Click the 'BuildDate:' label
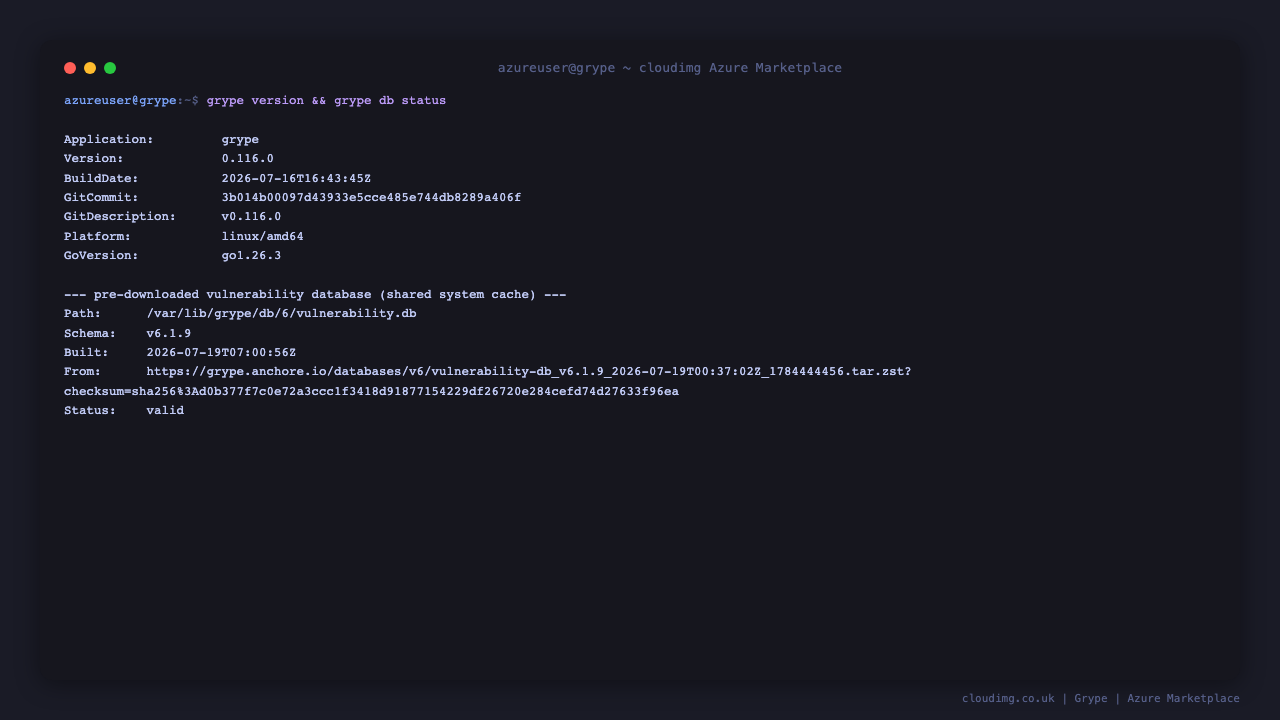This screenshot has width=1280, height=720. (x=101, y=179)
